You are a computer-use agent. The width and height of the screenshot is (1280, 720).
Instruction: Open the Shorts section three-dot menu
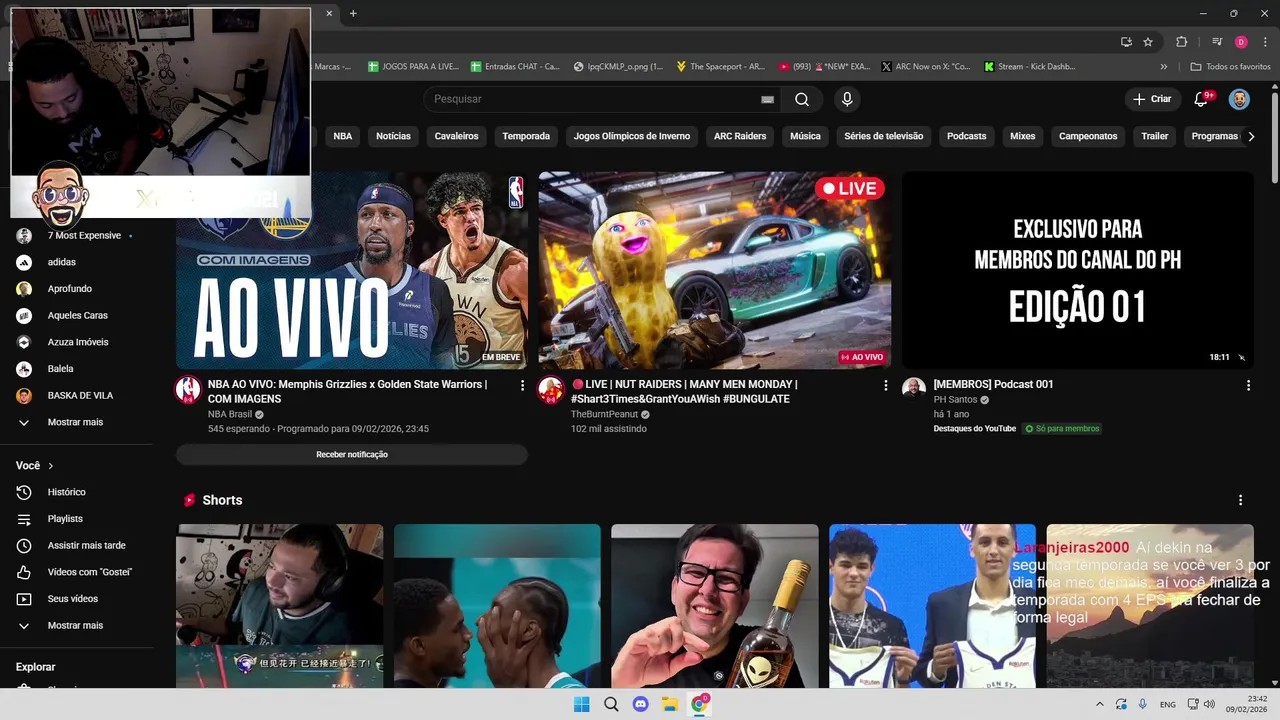1240,500
